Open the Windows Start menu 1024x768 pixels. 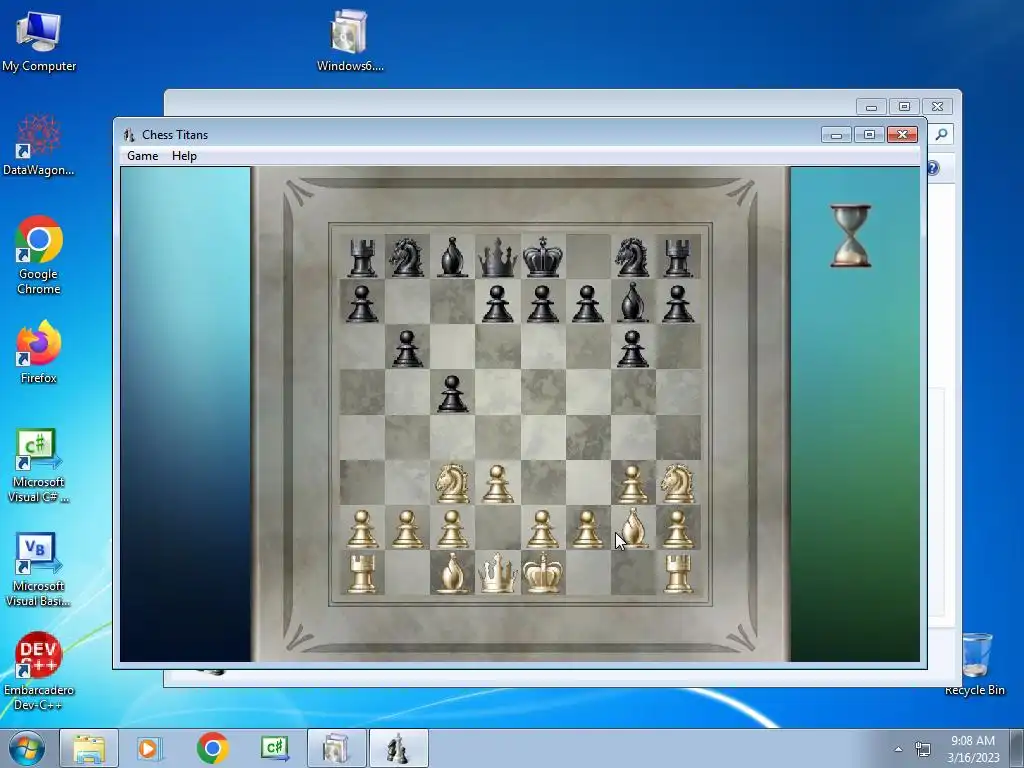[27, 748]
